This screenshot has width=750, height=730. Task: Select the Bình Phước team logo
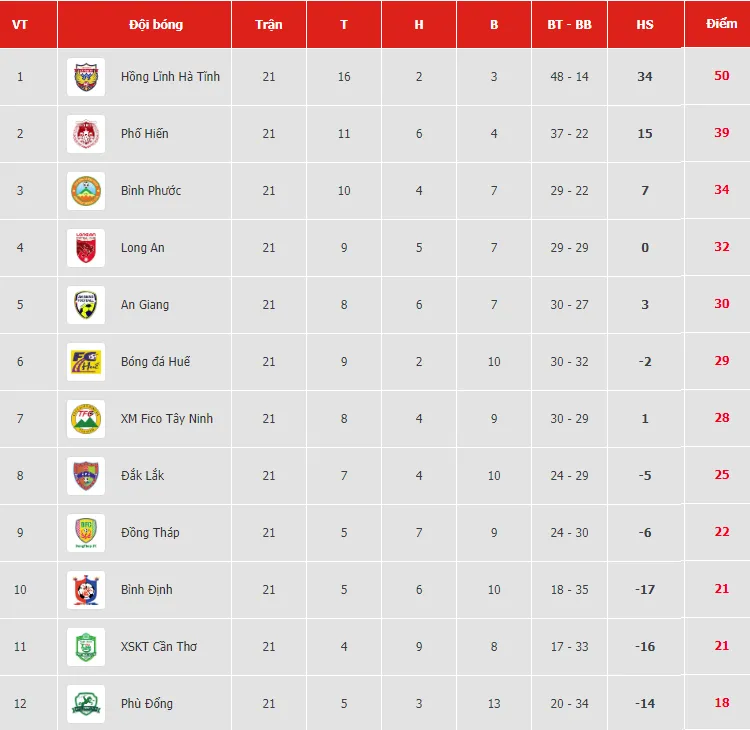tap(85, 191)
